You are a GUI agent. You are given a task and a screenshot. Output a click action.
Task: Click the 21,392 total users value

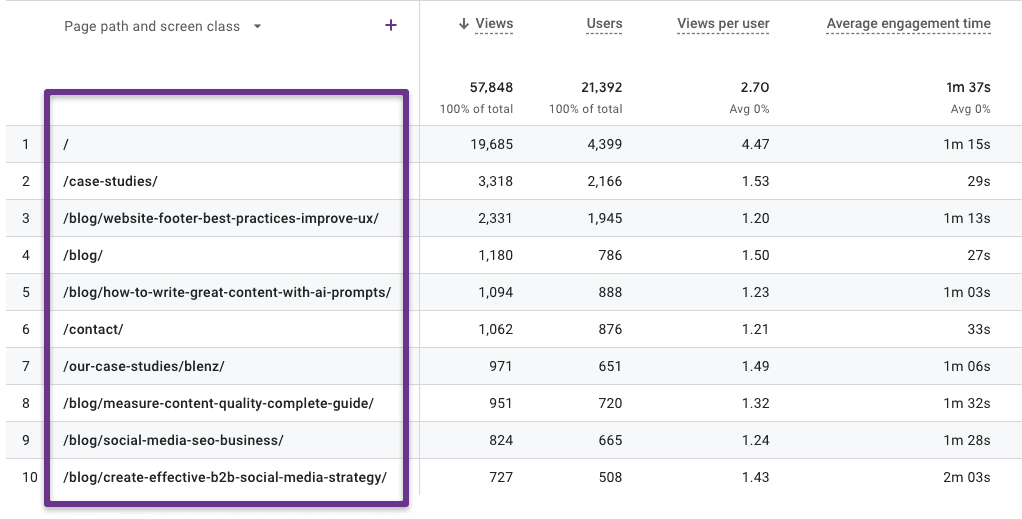click(x=600, y=88)
